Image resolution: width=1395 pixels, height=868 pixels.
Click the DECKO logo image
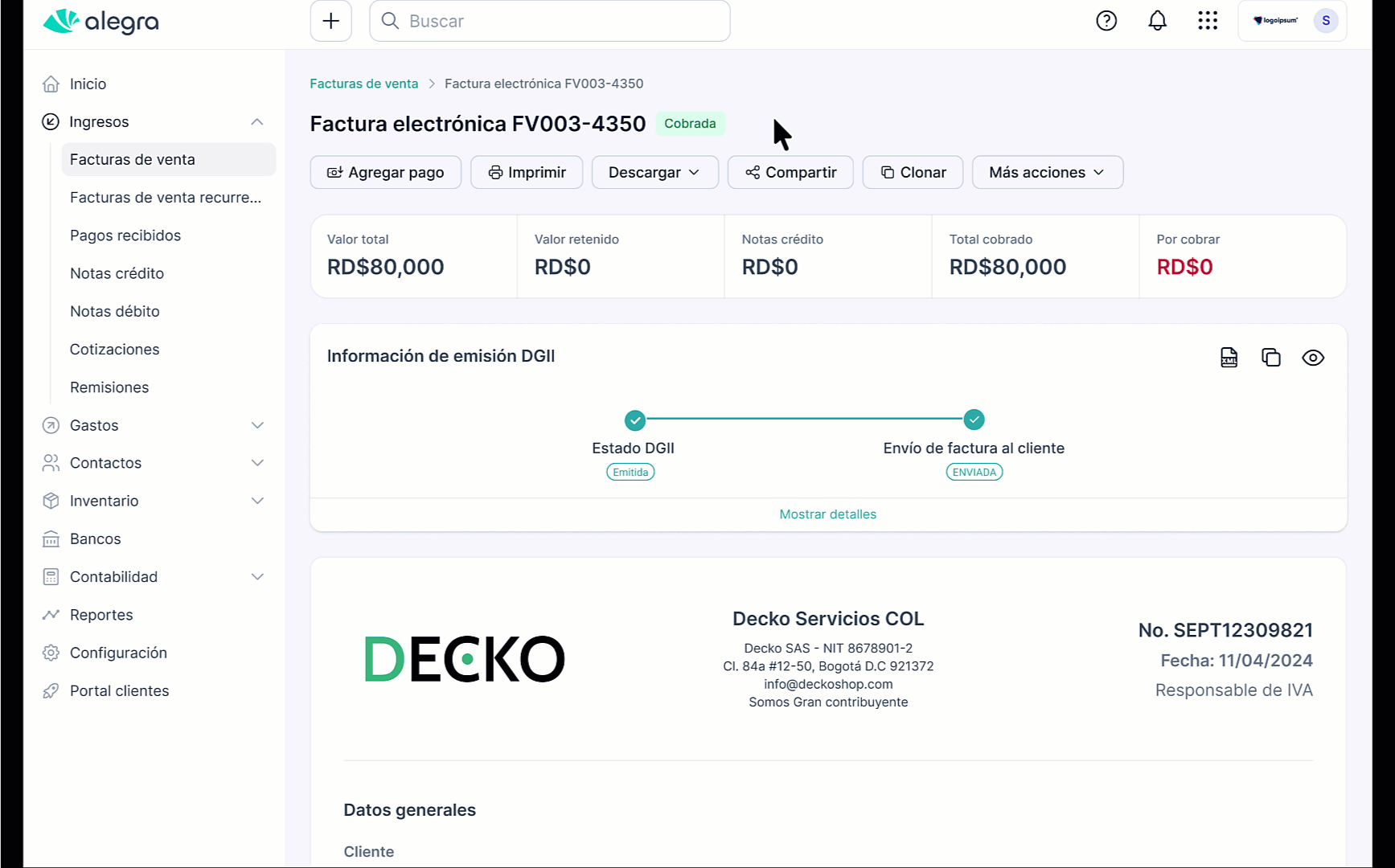tap(465, 659)
